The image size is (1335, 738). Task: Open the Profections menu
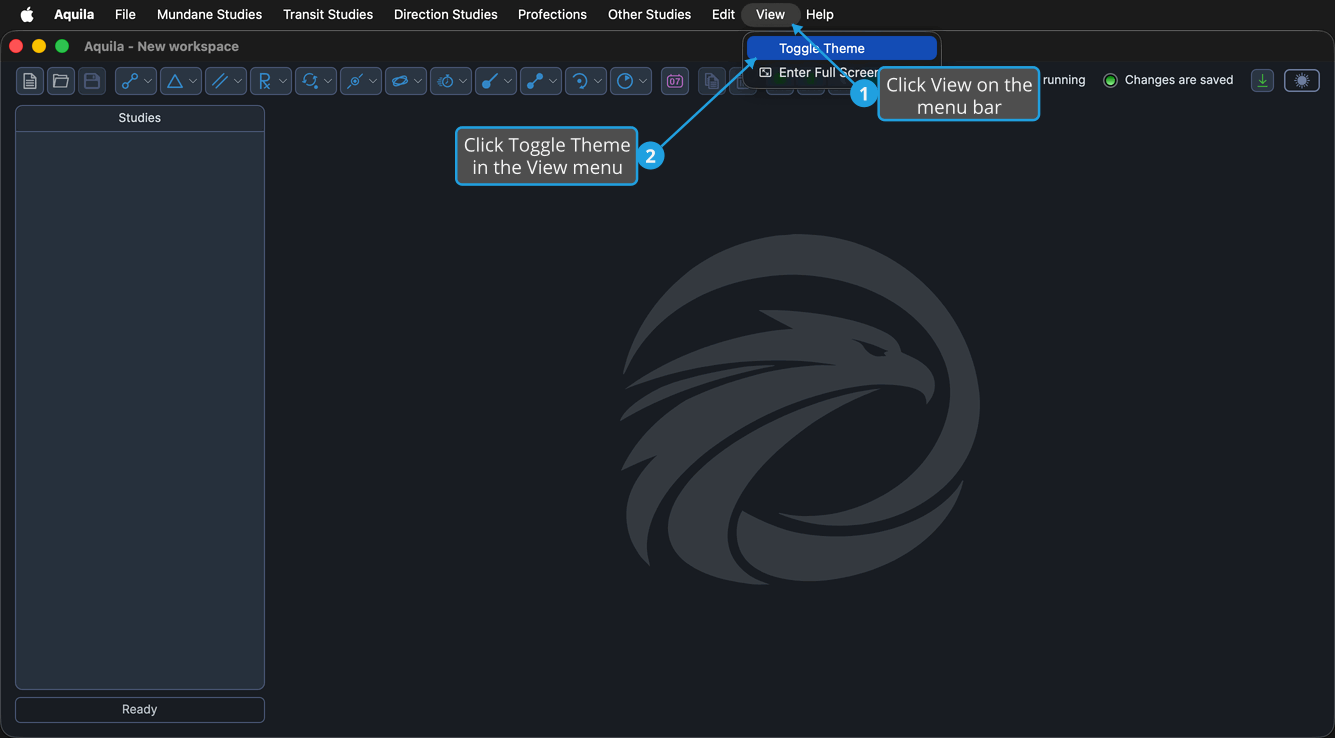click(552, 14)
